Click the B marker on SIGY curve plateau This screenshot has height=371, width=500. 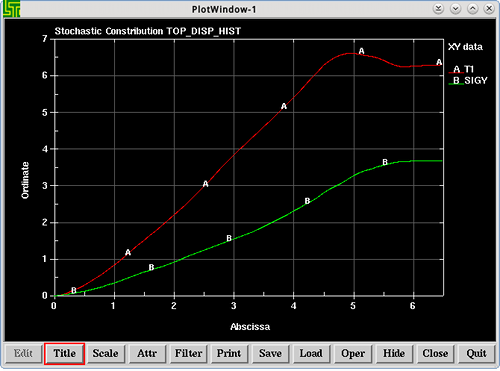click(385, 162)
